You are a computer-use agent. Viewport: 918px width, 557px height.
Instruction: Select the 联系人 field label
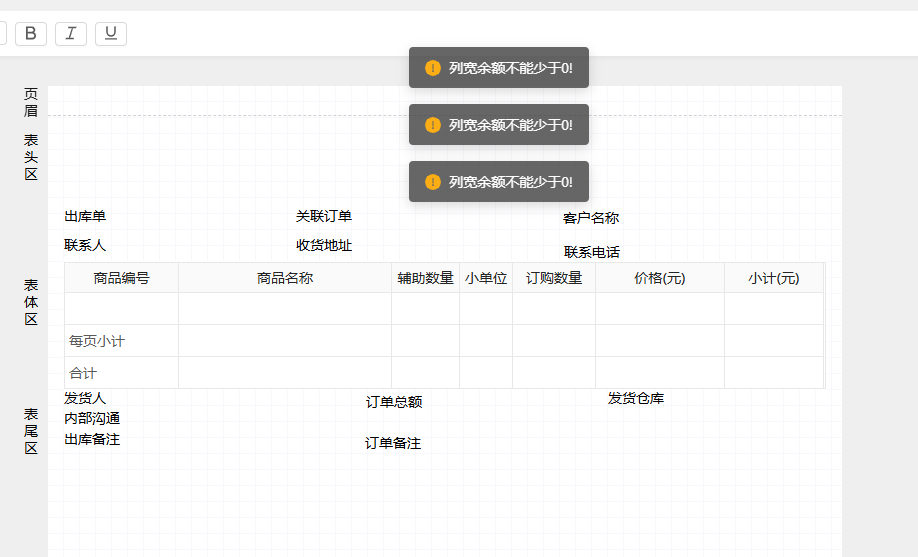85,245
